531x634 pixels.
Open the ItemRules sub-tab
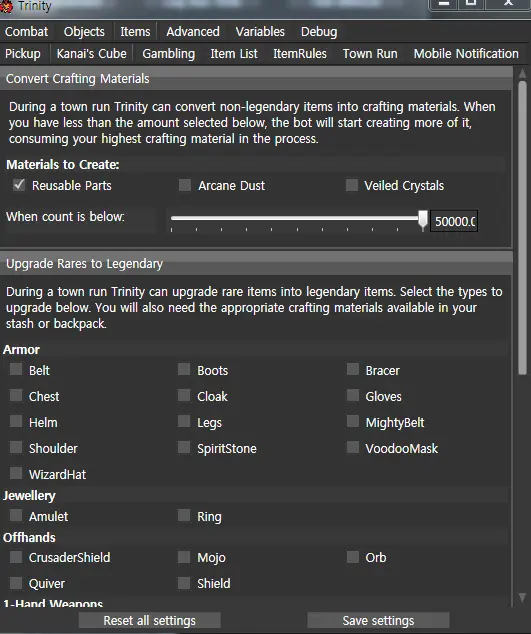click(x=300, y=54)
